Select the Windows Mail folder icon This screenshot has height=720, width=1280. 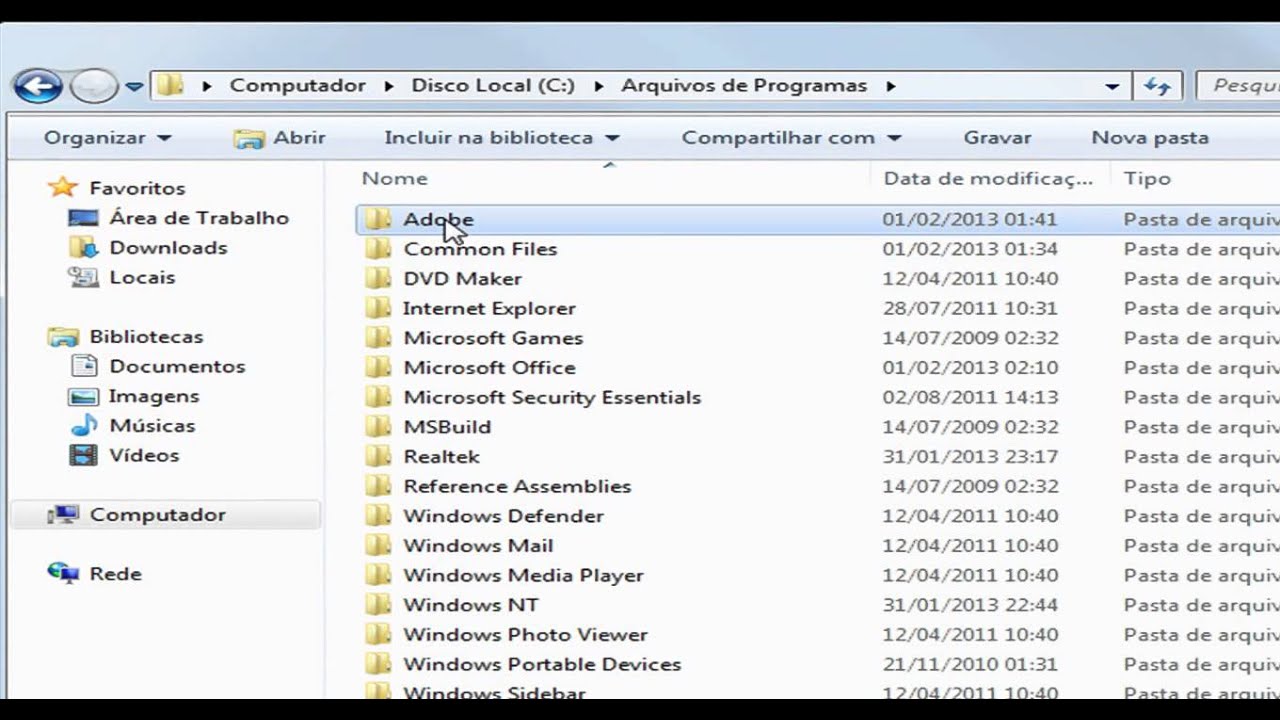point(377,546)
